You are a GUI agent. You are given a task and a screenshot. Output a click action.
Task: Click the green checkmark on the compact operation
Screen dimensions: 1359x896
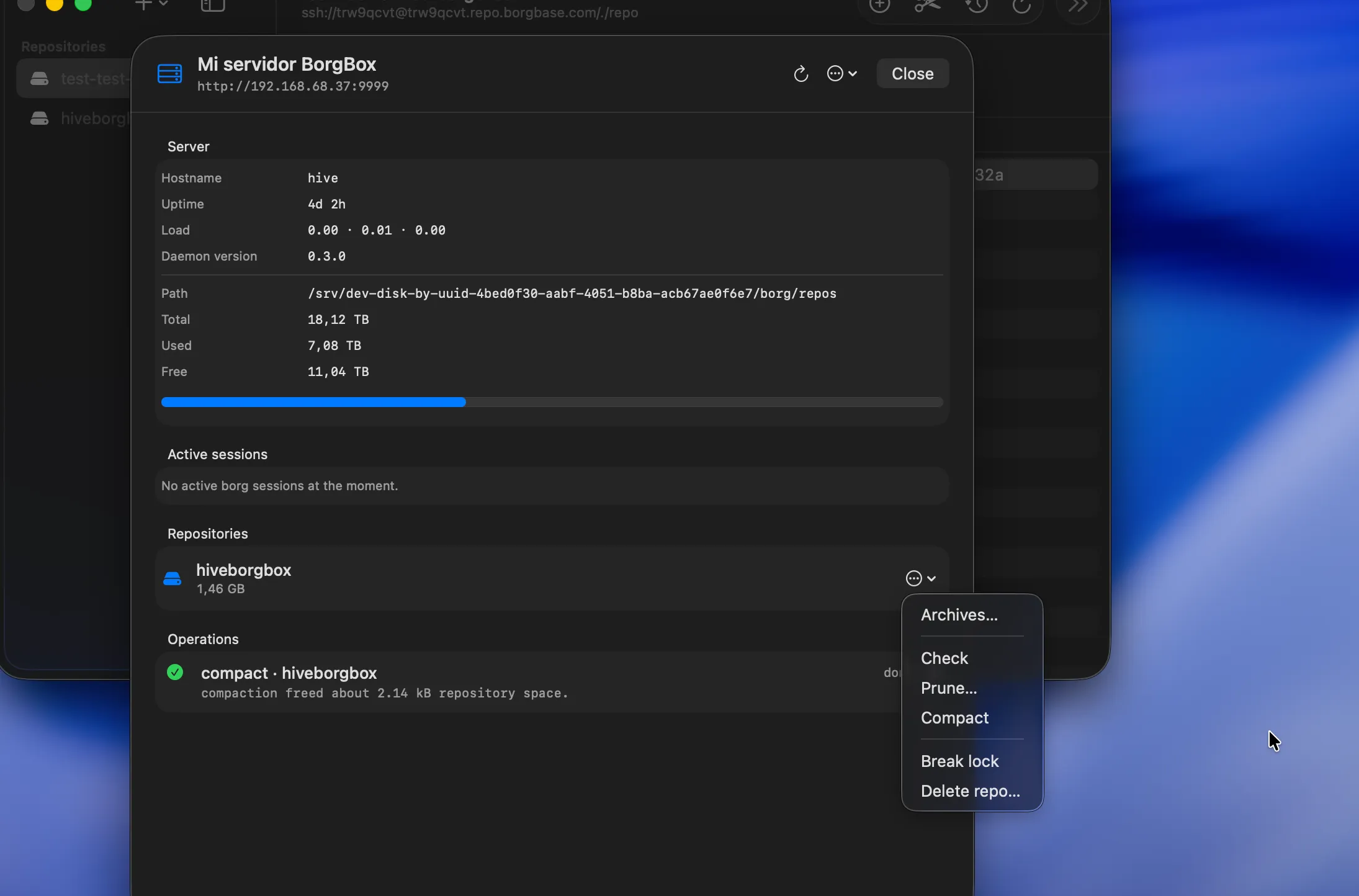pos(174,673)
